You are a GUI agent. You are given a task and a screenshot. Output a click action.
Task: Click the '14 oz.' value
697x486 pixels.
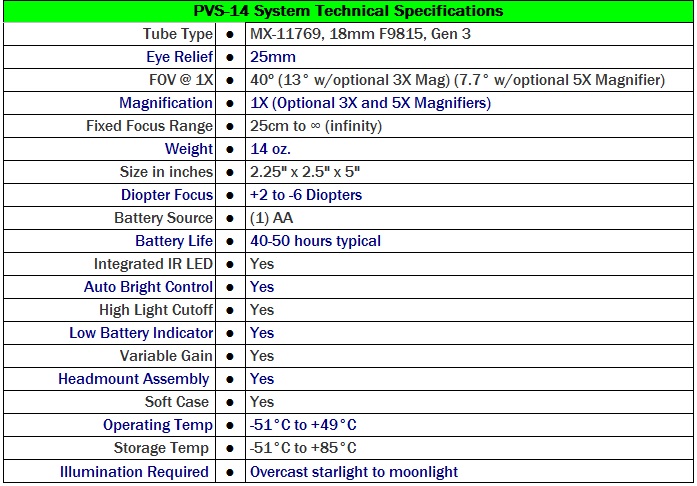270,149
